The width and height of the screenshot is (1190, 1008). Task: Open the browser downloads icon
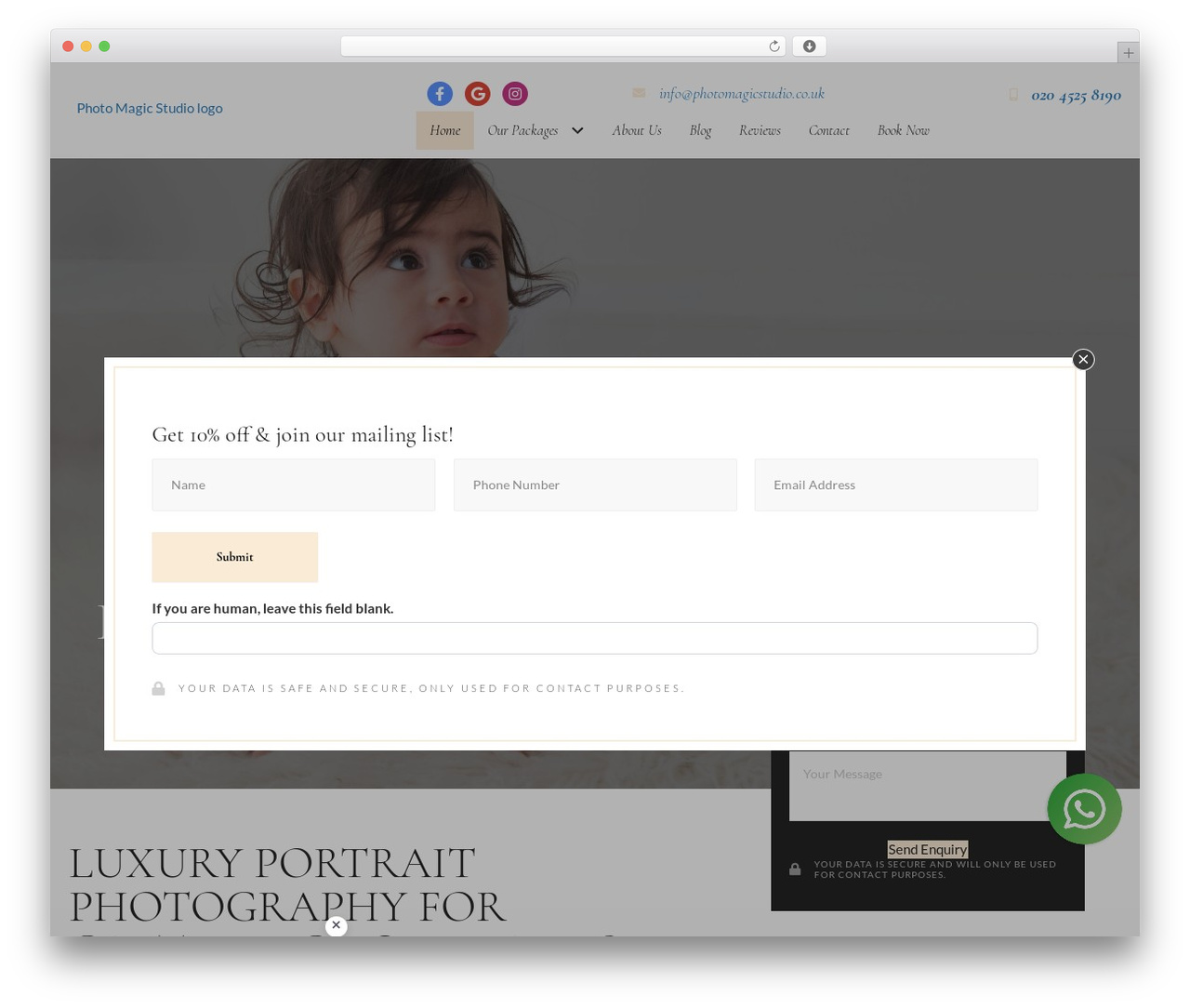810,46
